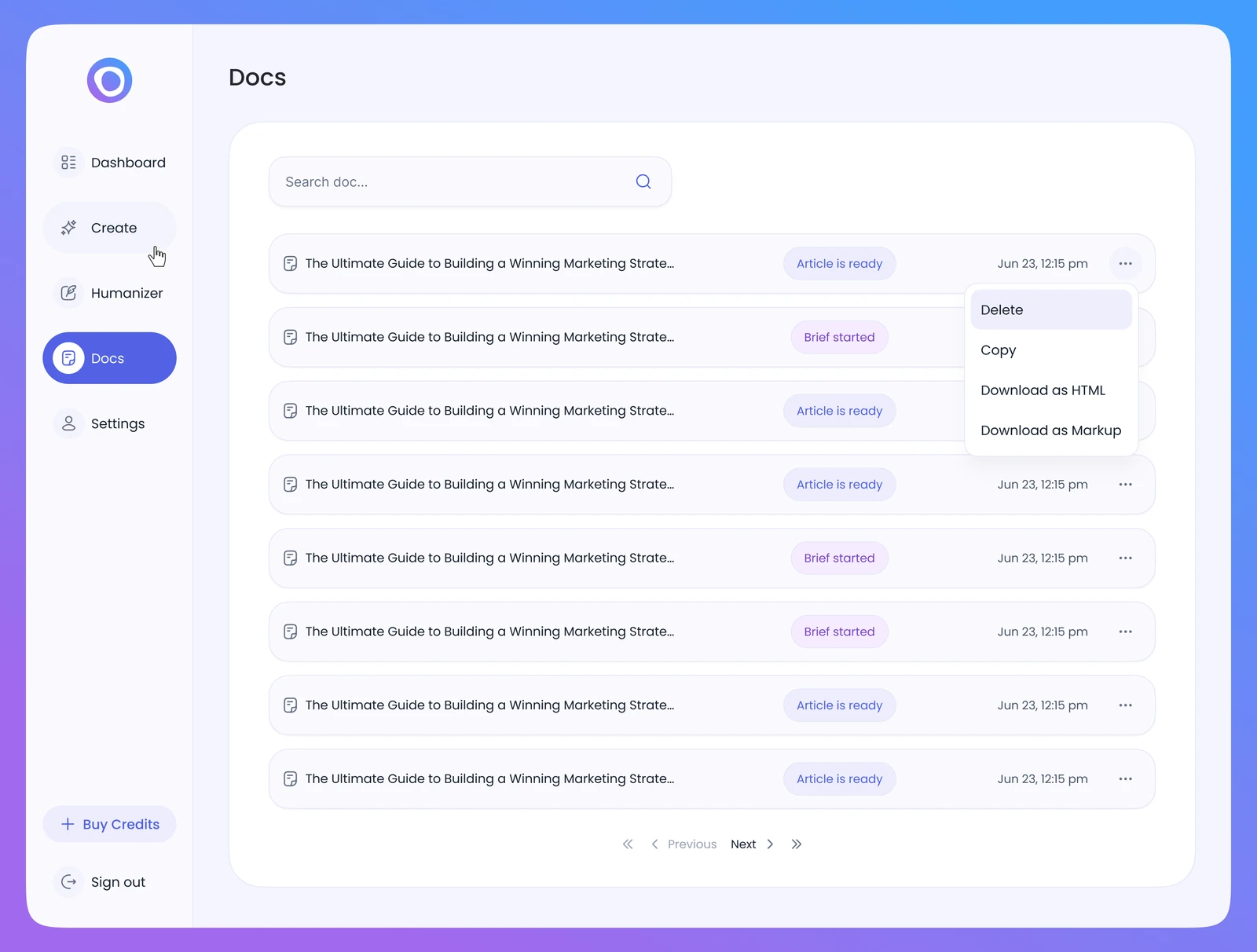The width and height of the screenshot is (1257, 952).
Task: Go to the Next page
Action: coord(753,844)
